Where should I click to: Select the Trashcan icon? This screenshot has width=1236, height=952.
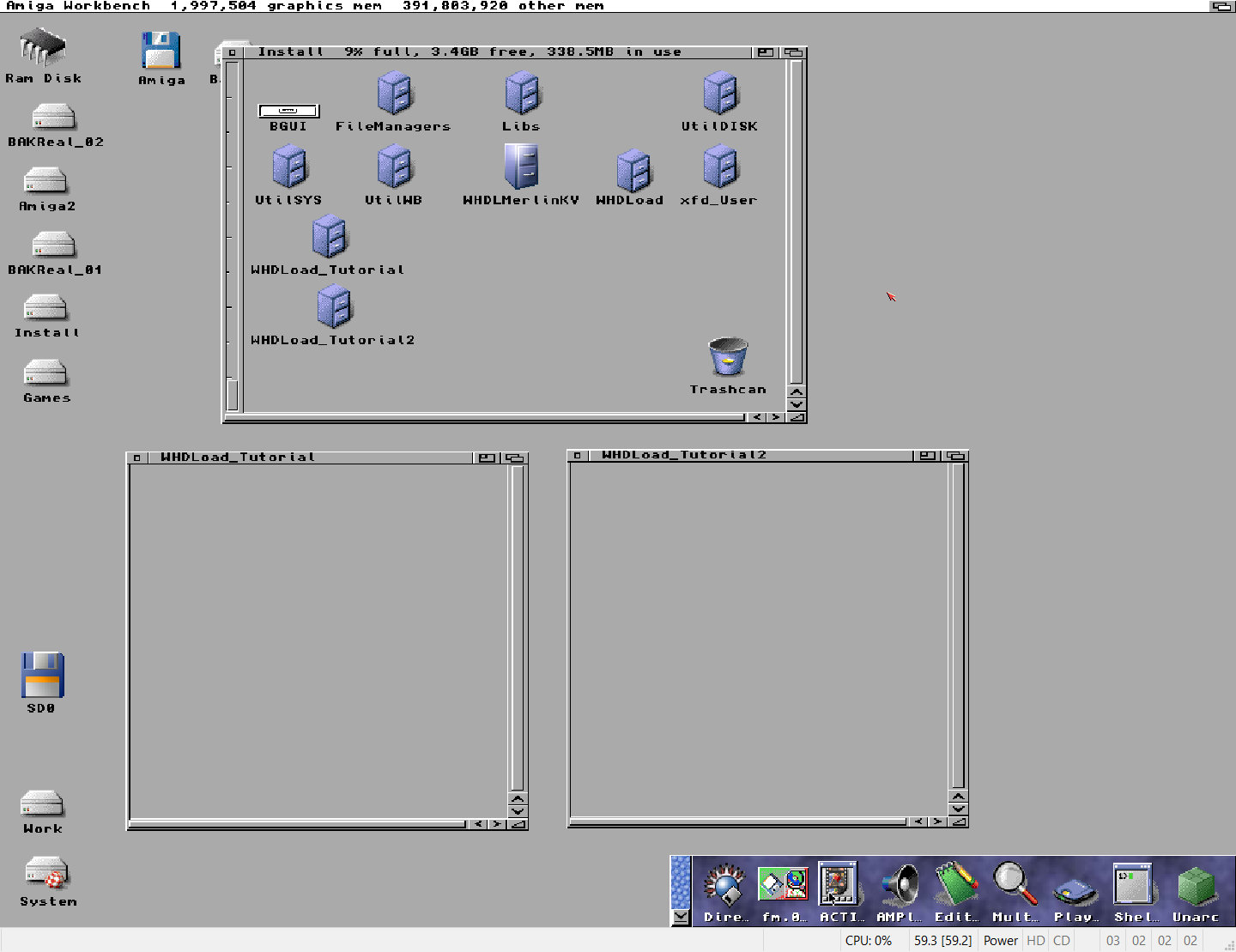click(x=728, y=357)
